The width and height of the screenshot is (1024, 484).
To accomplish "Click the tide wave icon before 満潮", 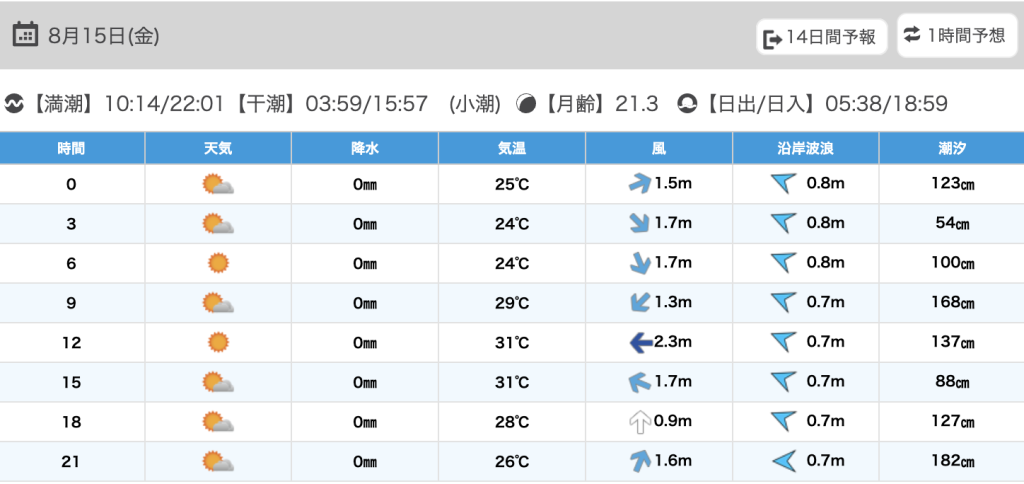I will [x=13, y=103].
